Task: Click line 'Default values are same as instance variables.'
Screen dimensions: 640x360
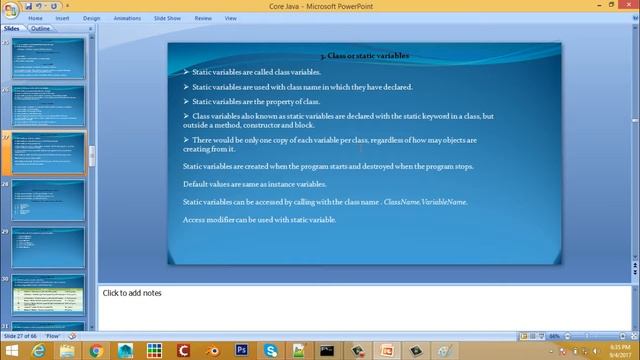Action: 255,184
